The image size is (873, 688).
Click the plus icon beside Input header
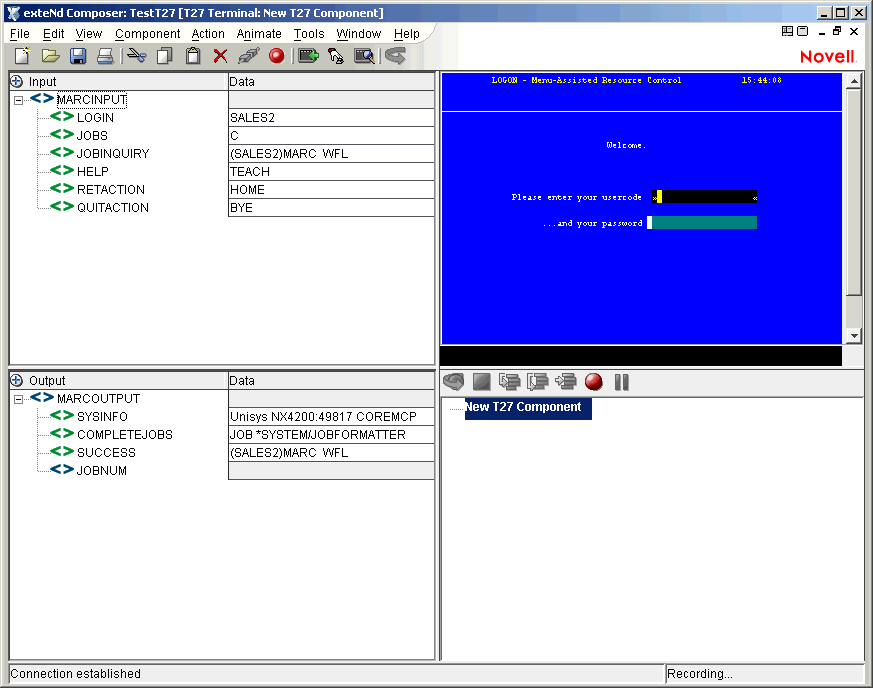(17, 81)
